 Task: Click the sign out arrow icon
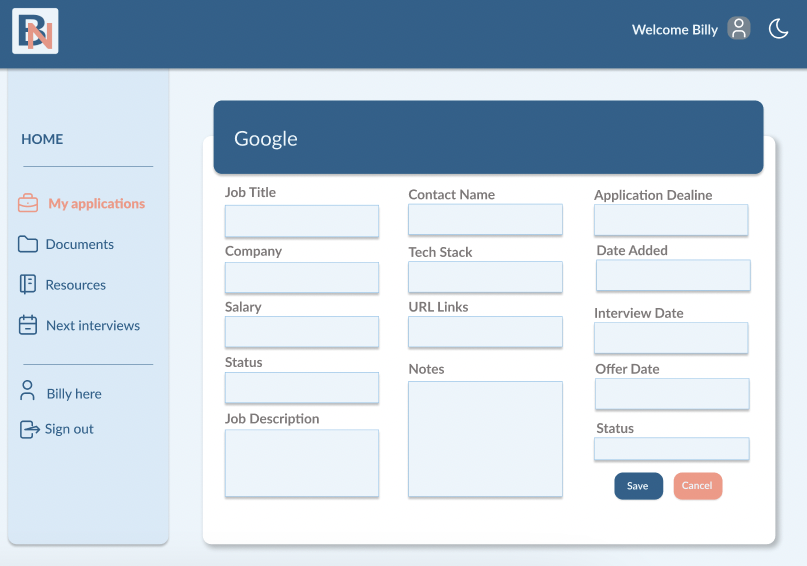pos(29,429)
